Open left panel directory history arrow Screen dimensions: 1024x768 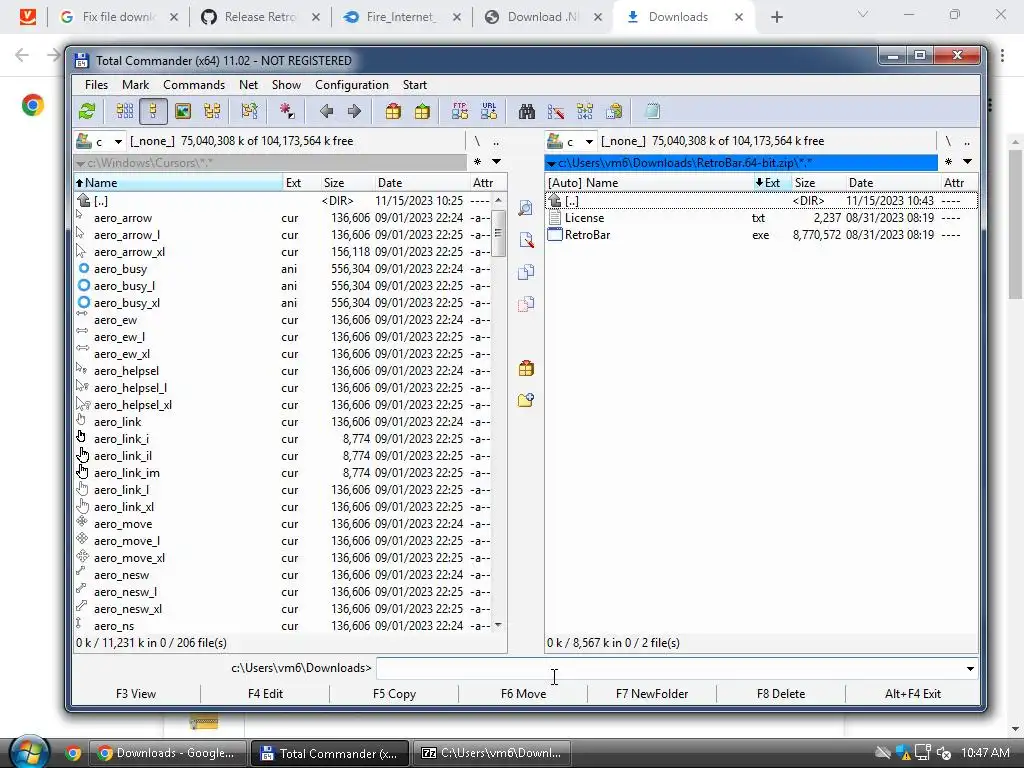[496, 162]
